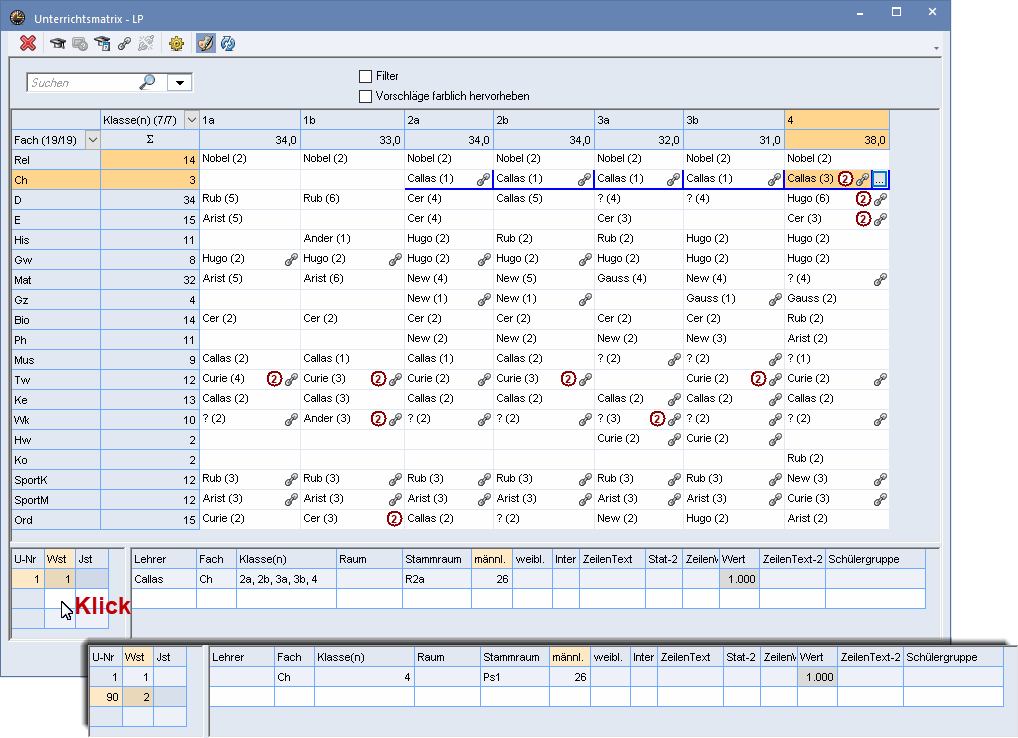Click the chain icon in Ch row, class 3a
This screenshot has height=738, width=1018.
[673, 180]
